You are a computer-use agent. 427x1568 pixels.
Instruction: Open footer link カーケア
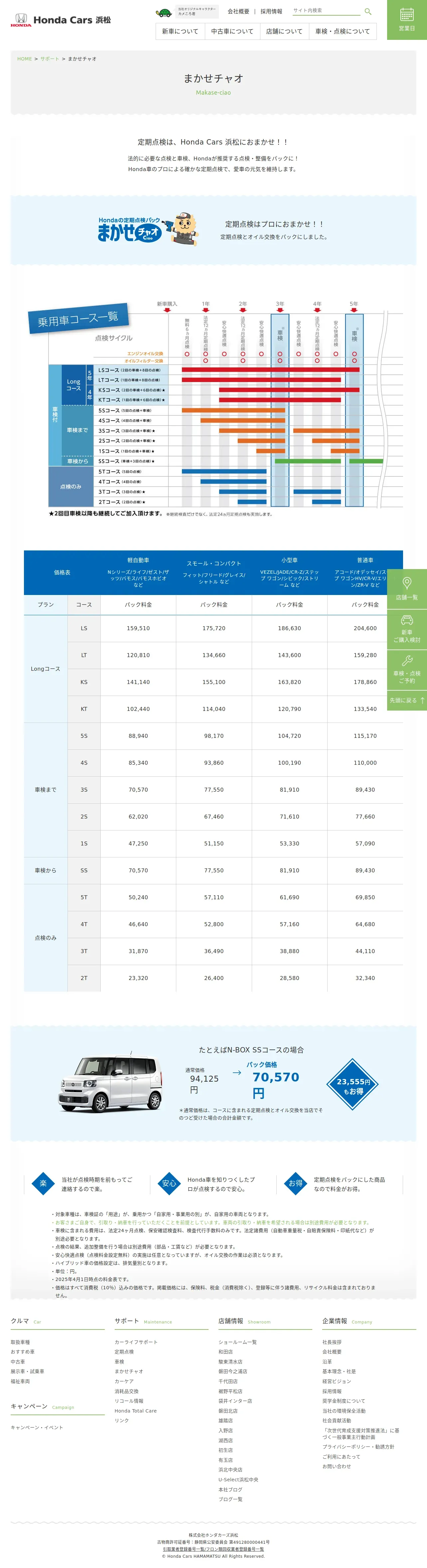(124, 1382)
